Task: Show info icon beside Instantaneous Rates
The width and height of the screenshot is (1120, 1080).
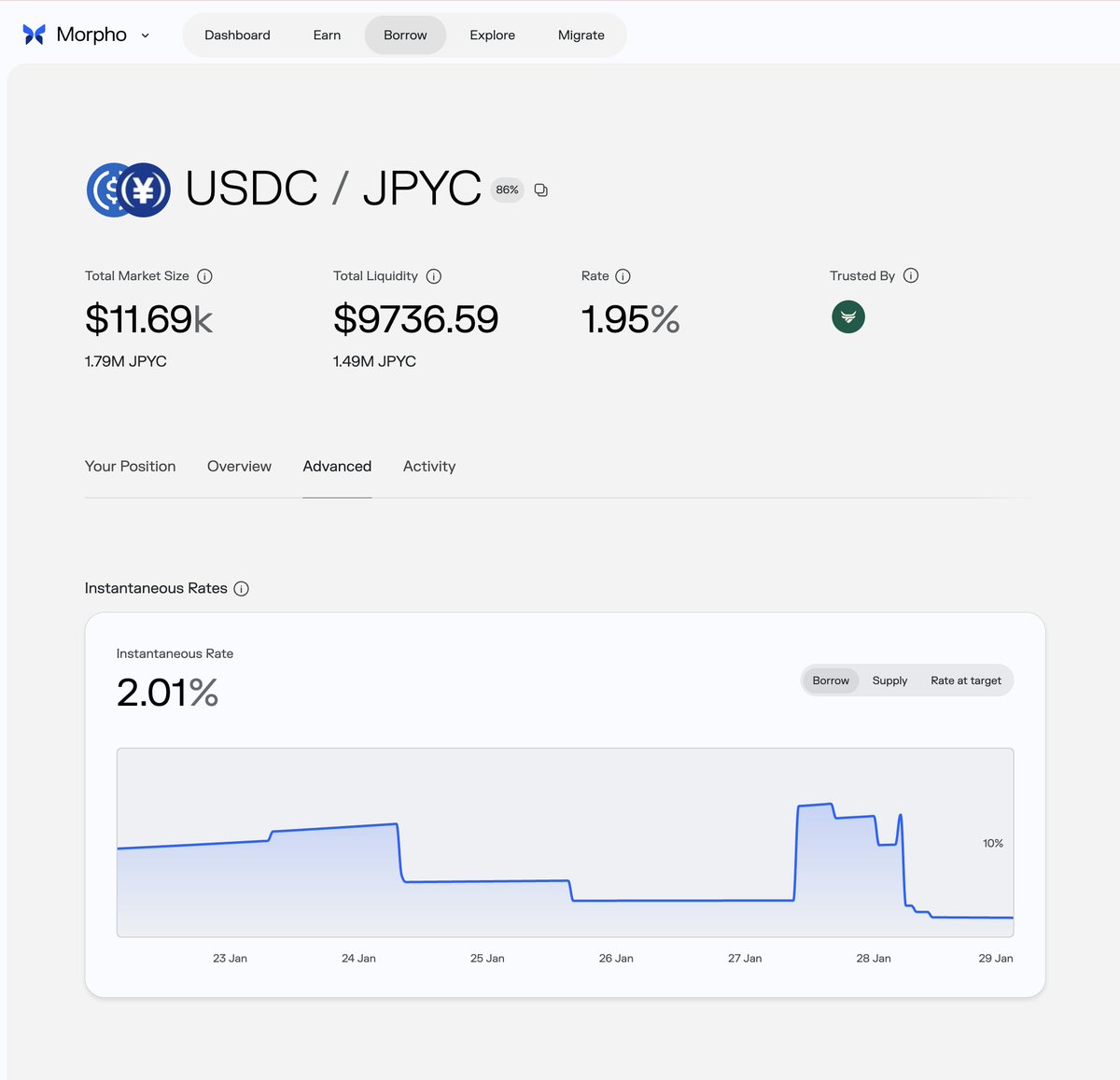Action: 242,588
